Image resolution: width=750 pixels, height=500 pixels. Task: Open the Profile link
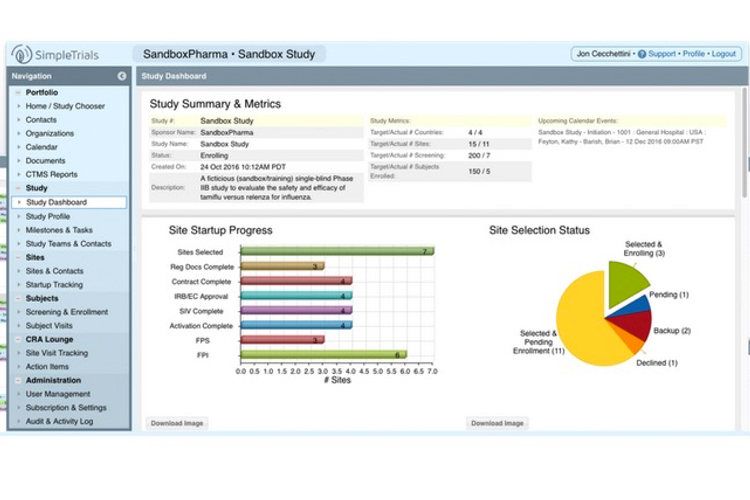[694, 54]
